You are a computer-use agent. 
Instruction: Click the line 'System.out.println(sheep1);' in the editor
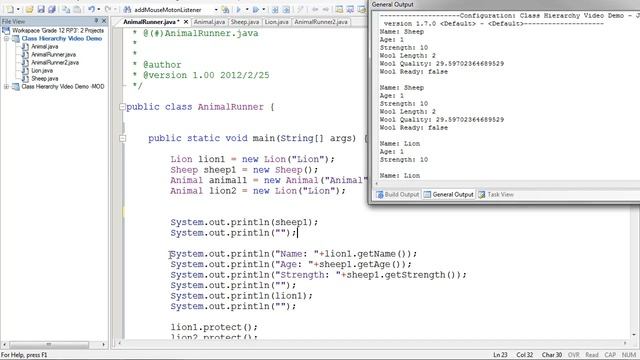244,222
